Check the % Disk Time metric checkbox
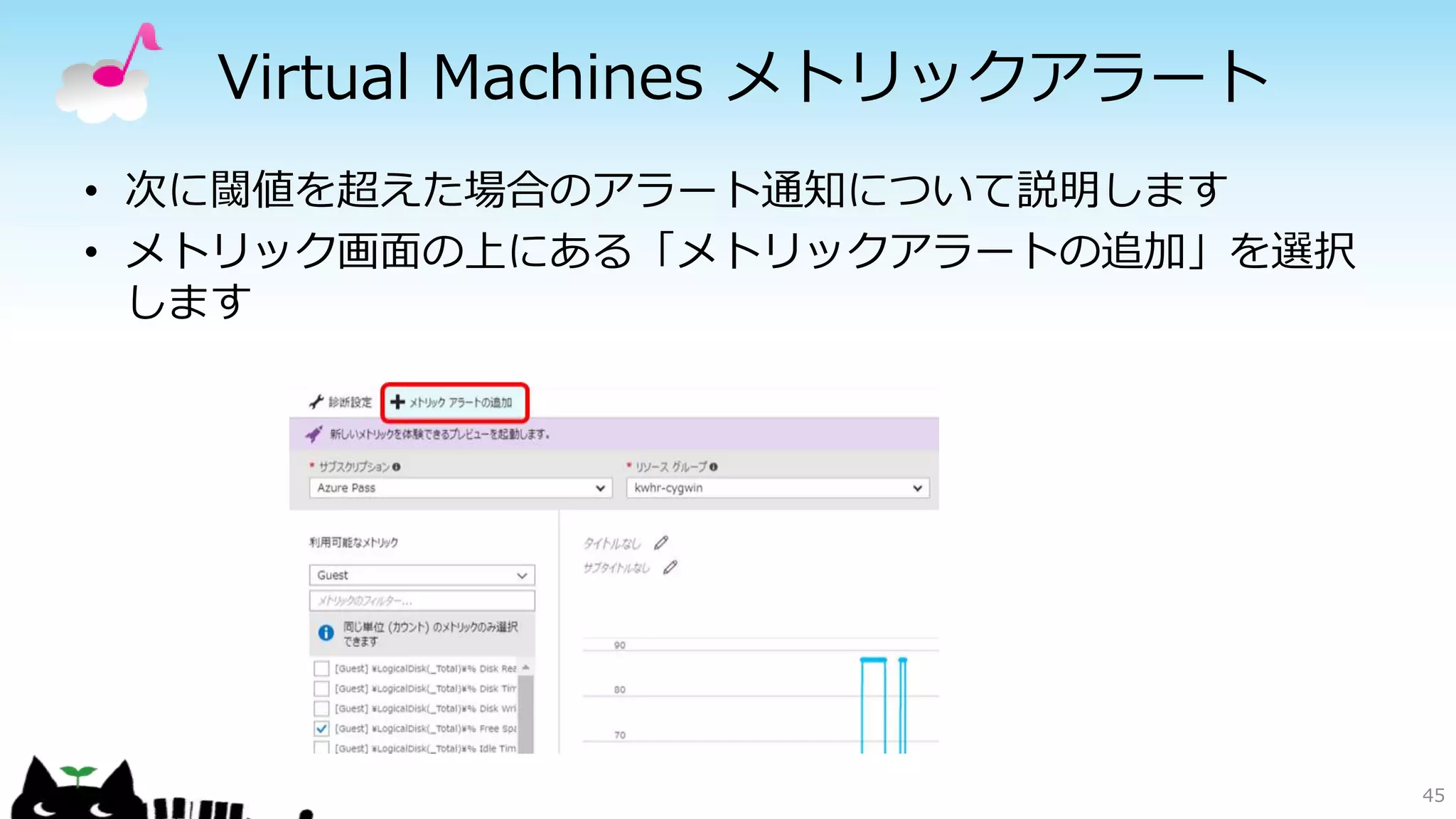 (321, 688)
